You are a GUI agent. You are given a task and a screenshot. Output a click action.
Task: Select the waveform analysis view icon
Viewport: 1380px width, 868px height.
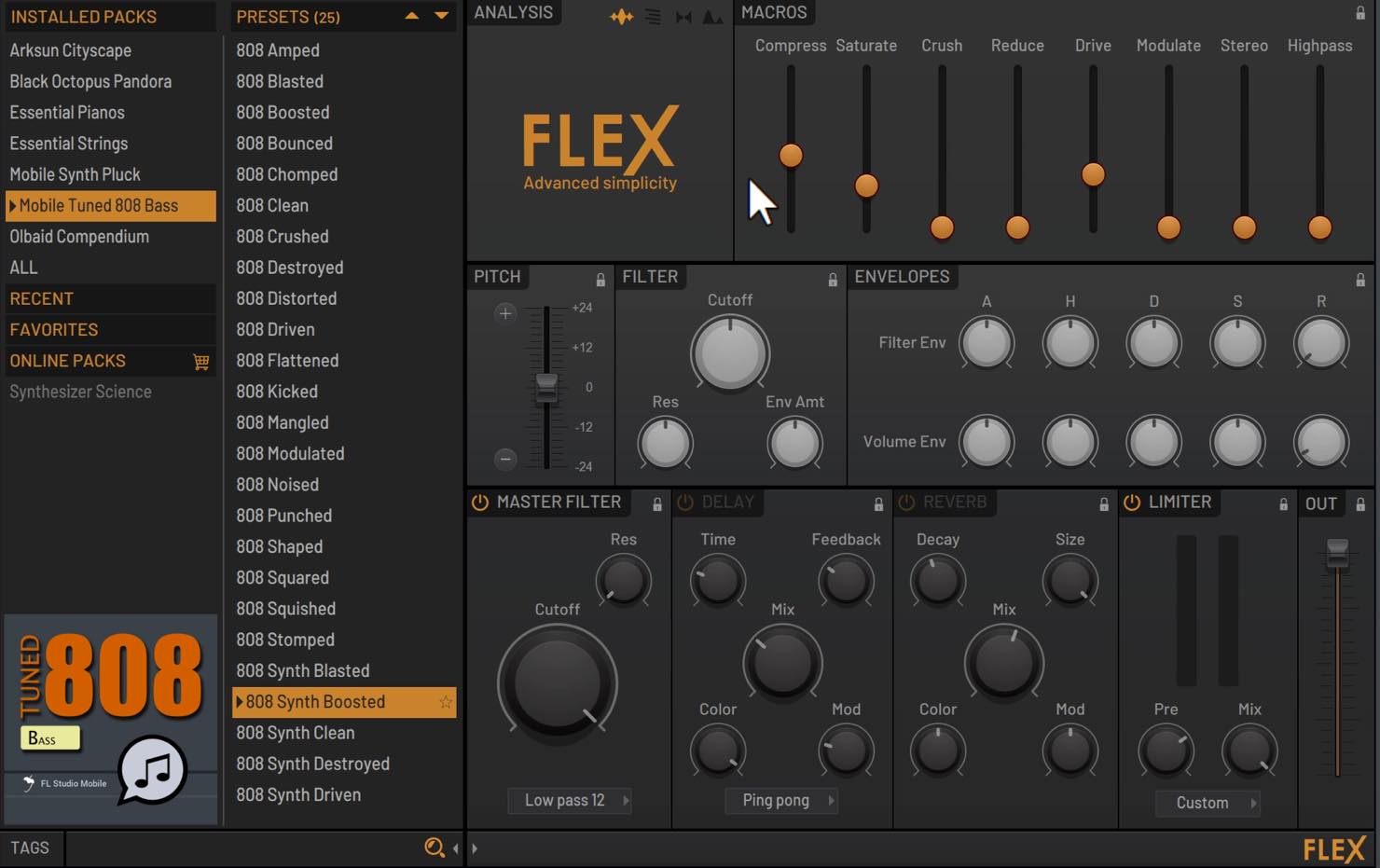621,17
